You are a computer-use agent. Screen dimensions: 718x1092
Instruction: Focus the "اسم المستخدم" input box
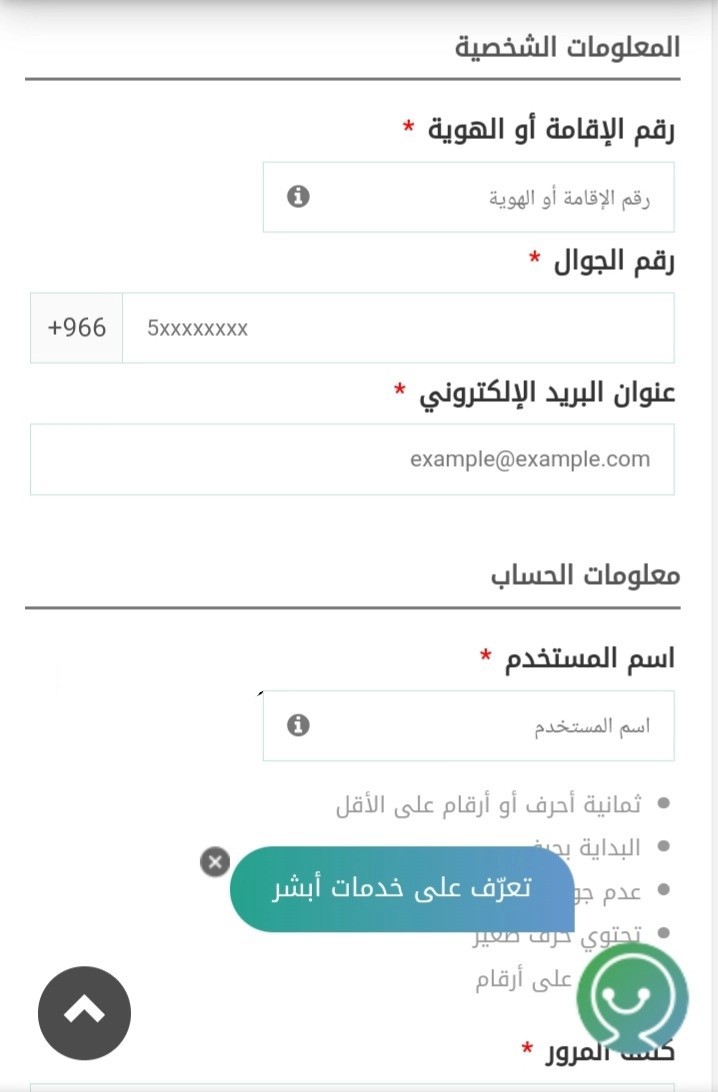pos(469,726)
